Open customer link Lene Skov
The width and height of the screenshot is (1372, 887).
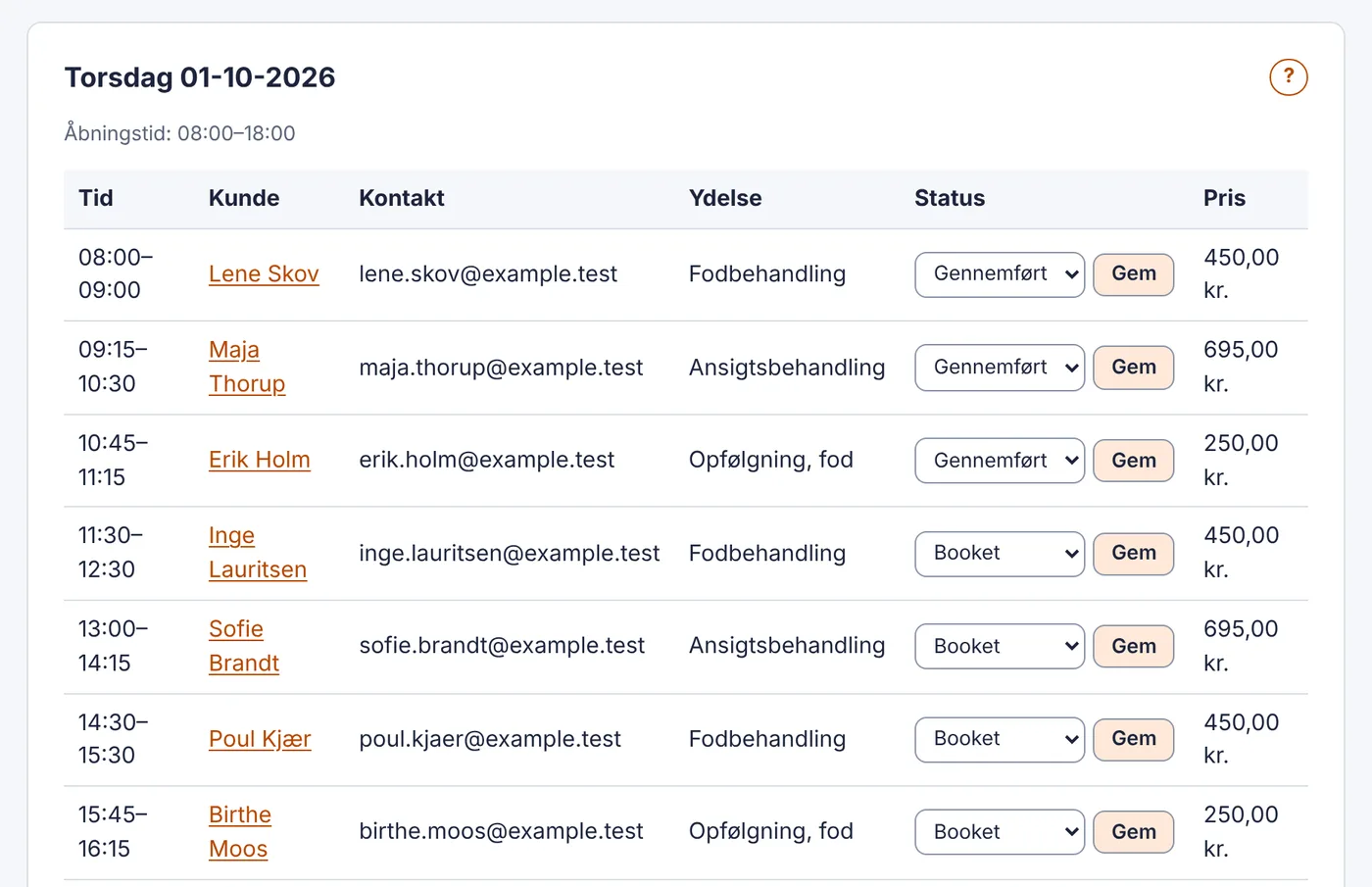(x=264, y=274)
